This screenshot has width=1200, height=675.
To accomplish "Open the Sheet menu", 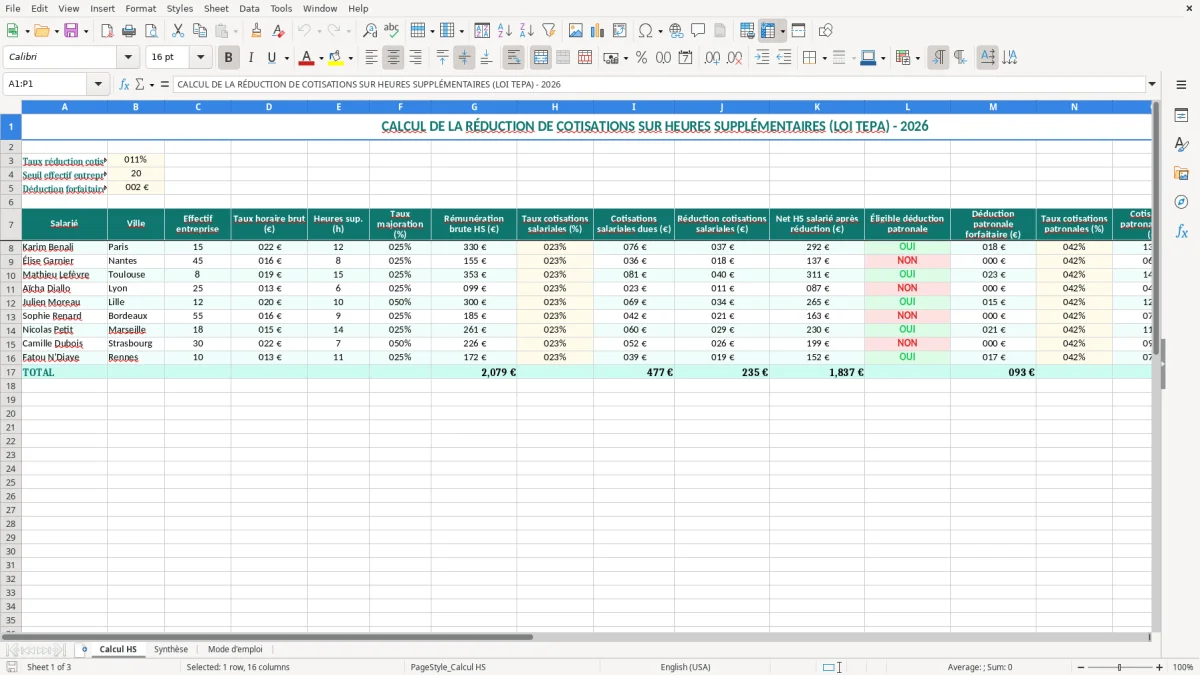I will (216, 8).
